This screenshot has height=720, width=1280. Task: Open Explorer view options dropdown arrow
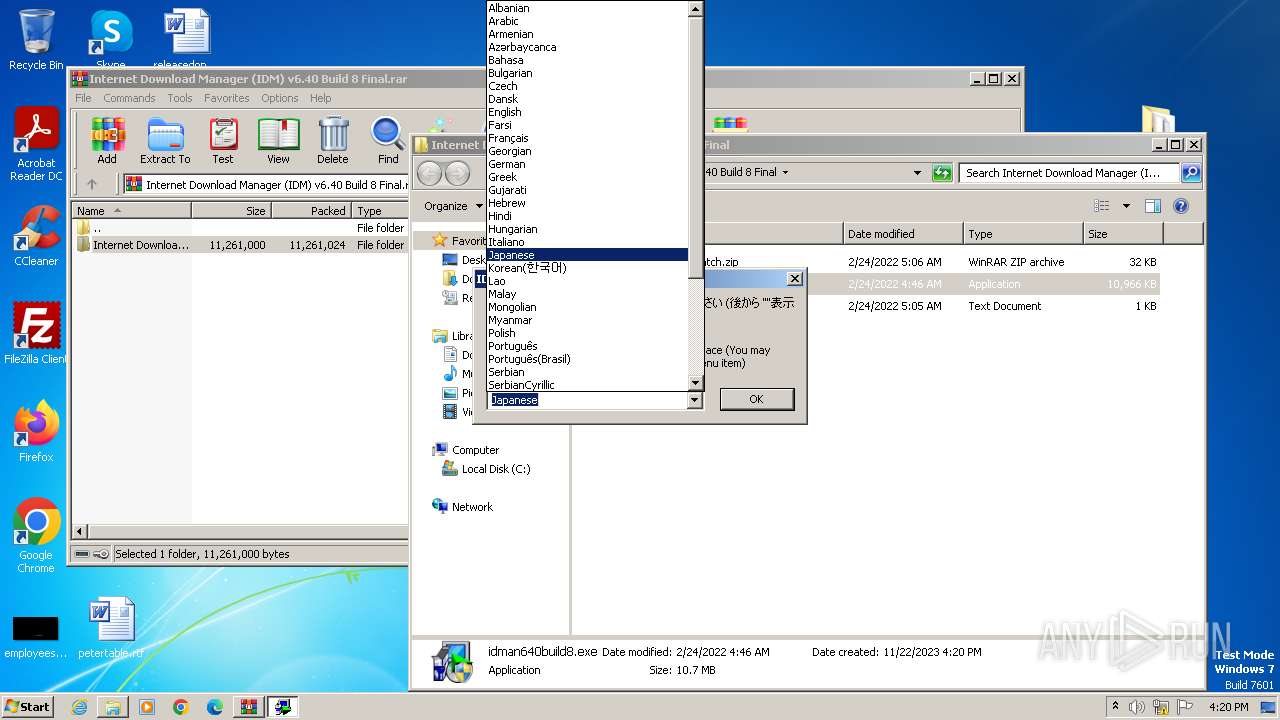point(1126,206)
